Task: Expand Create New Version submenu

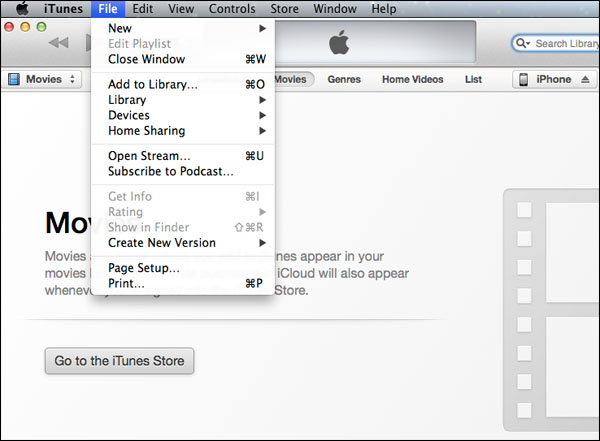Action: point(183,243)
